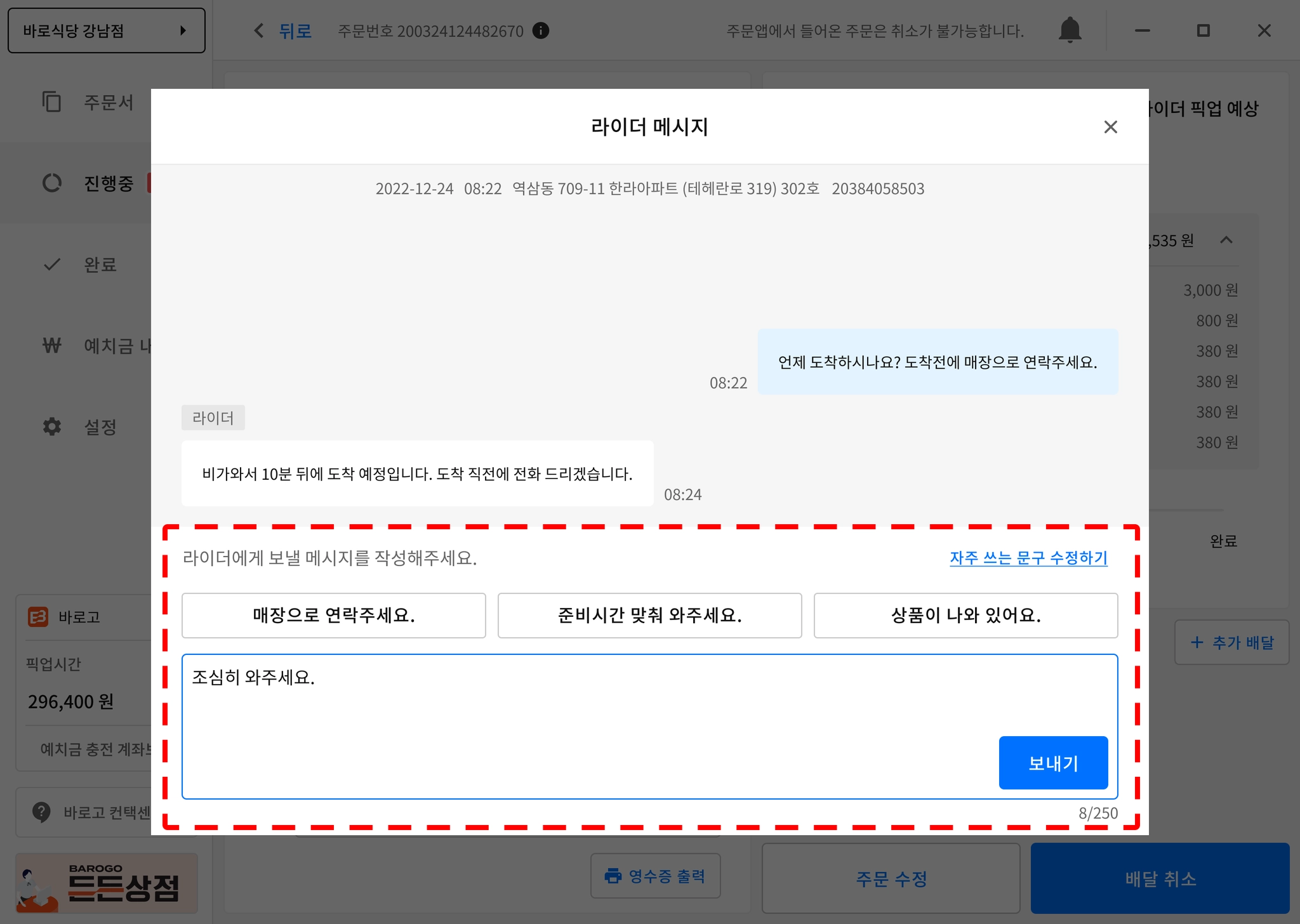The image size is (1300, 924).
Task: Click the won currency deposit icon
Action: [x=51, y=346]
